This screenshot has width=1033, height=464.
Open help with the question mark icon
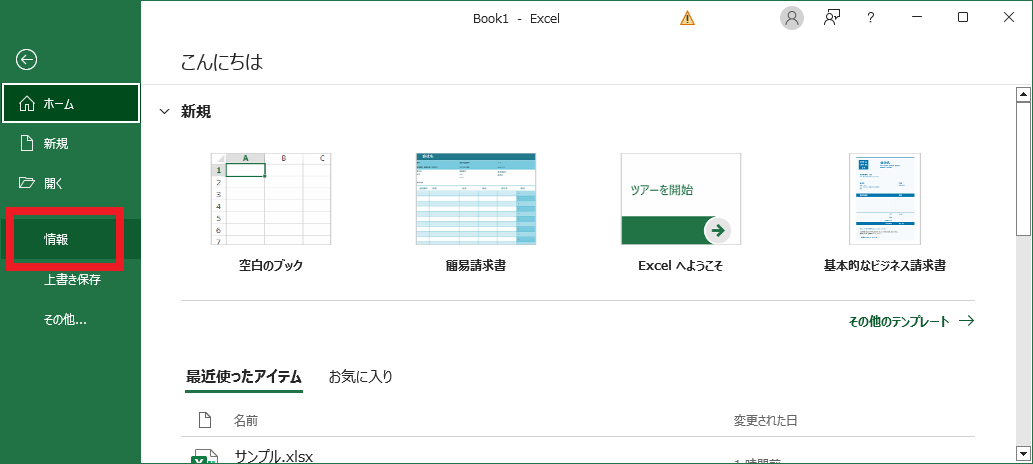tap(871, 18)
